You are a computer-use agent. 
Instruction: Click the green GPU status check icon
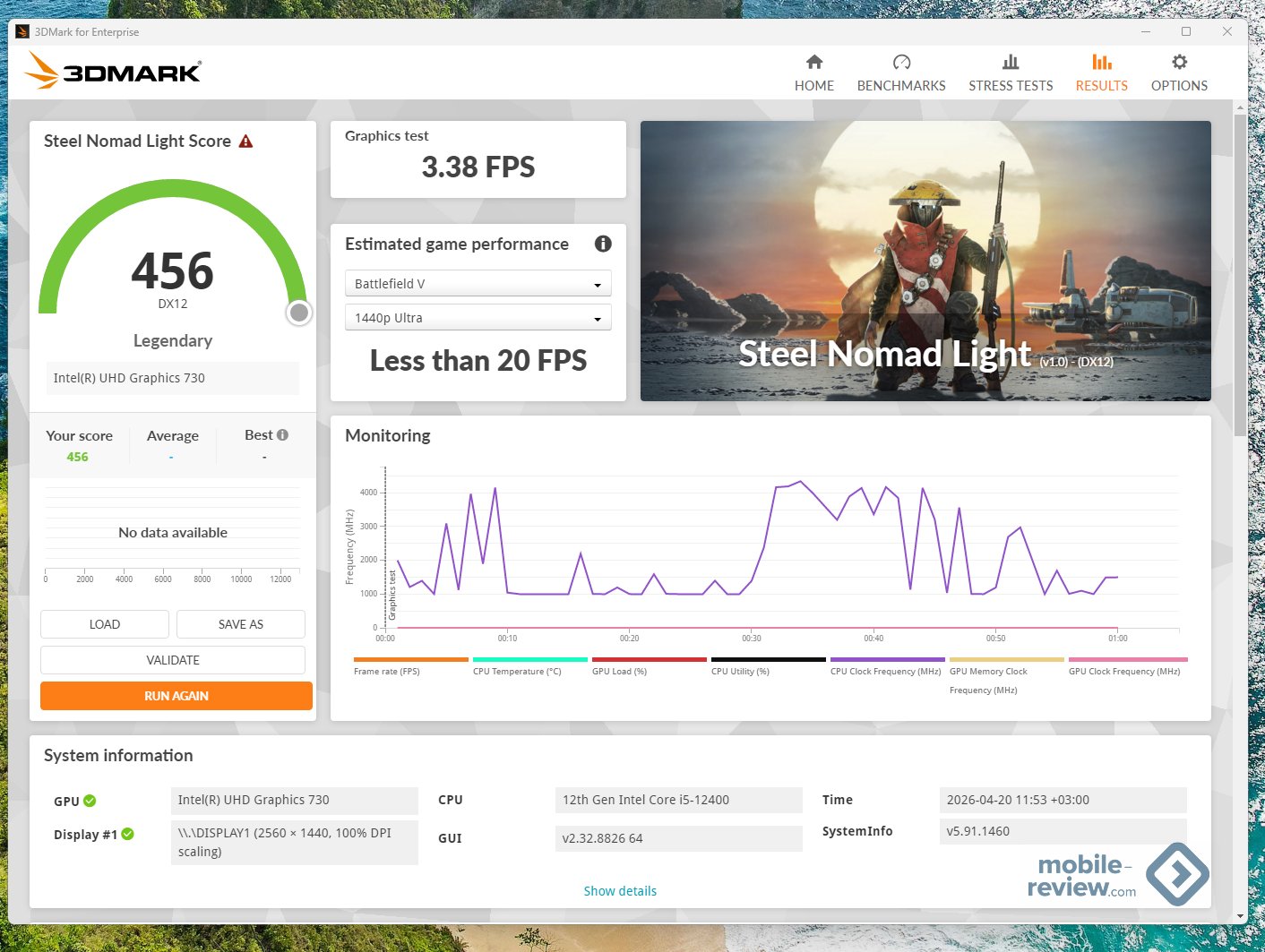click(x=90, y=801)
